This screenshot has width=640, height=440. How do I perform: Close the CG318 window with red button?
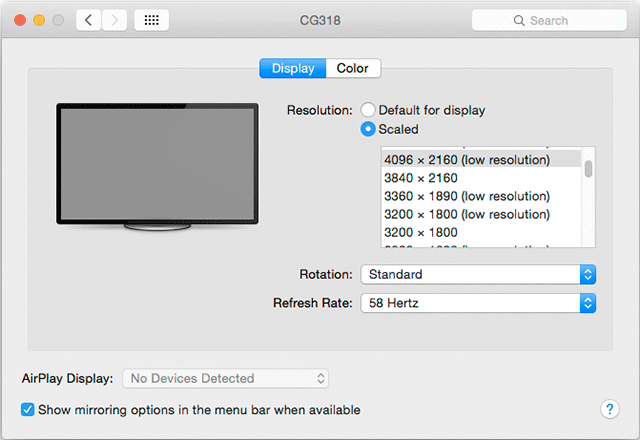pos(20,20)
